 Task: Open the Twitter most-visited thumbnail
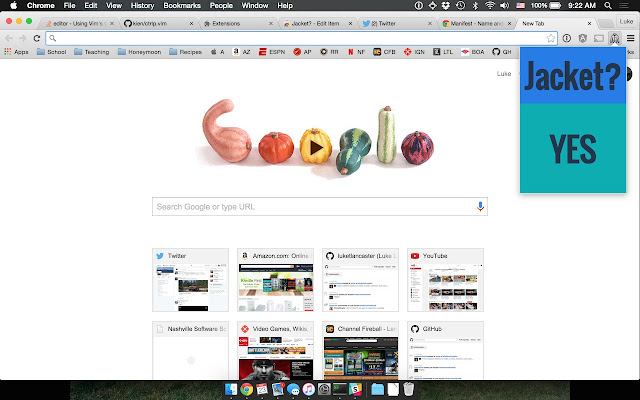coord(190,280)
